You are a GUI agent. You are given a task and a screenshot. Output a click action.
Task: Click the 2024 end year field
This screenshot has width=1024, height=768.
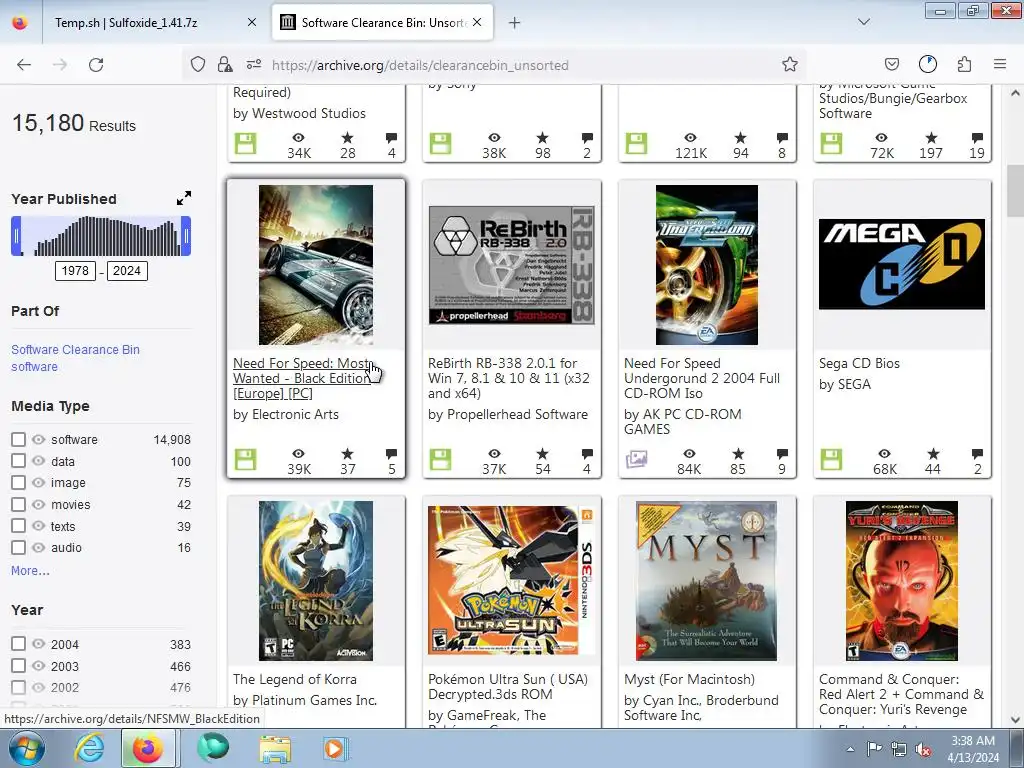click(x=127, y=271)
